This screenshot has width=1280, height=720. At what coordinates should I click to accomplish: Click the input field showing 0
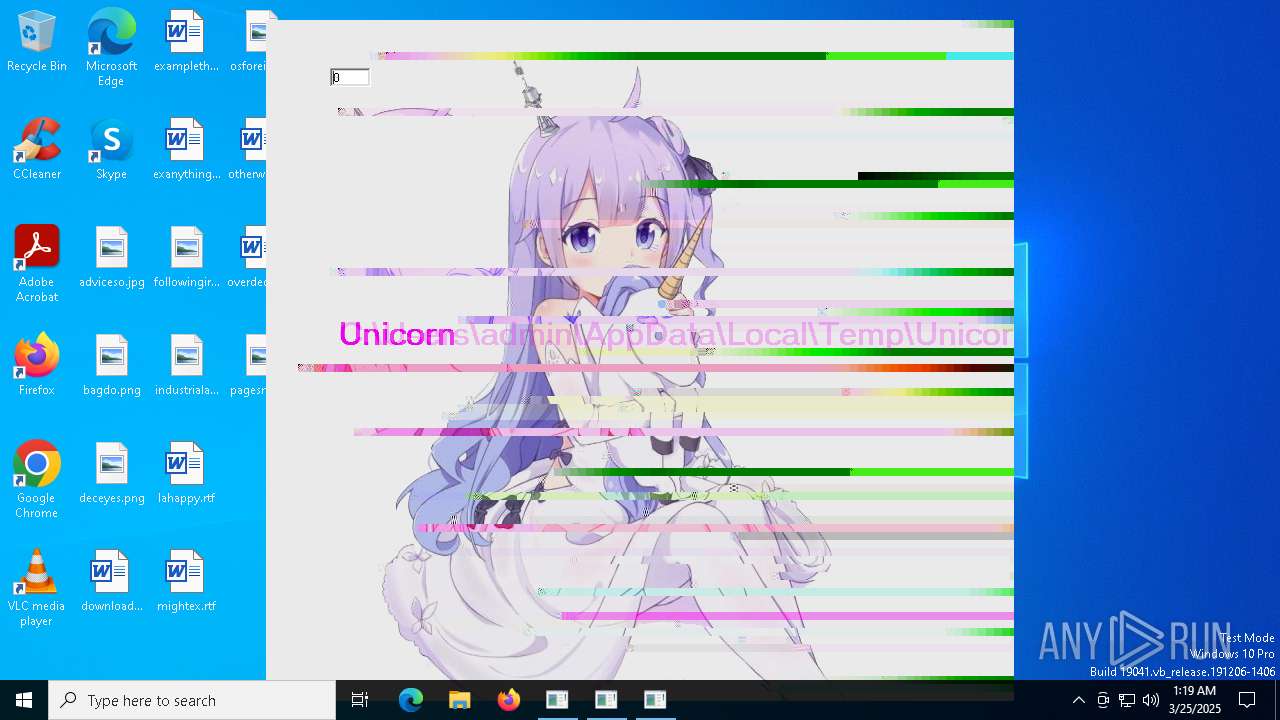(350, 77)
